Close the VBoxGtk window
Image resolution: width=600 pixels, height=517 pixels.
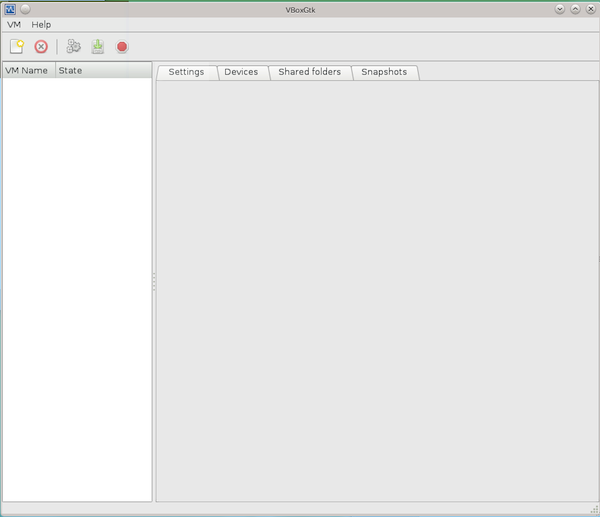(591, 9)
